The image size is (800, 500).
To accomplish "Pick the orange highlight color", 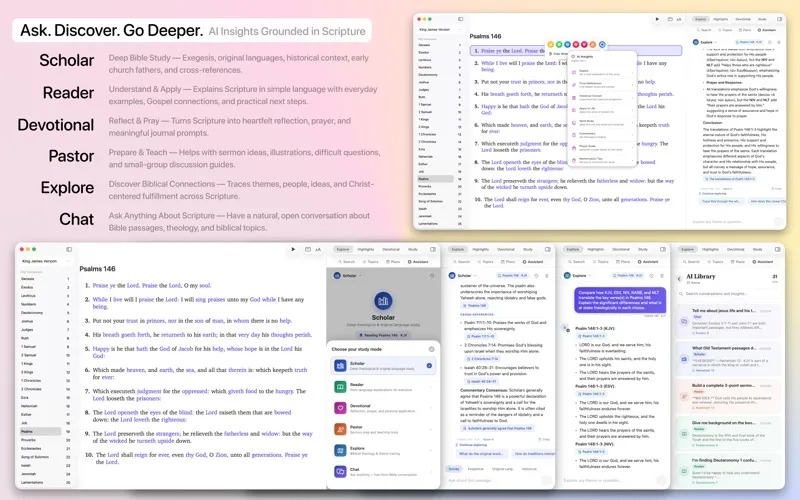I will pos(593,44).
